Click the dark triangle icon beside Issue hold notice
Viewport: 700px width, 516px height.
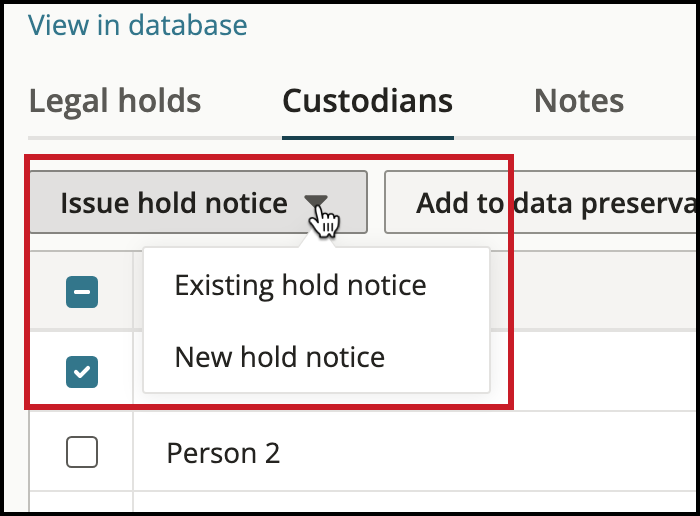316,201
